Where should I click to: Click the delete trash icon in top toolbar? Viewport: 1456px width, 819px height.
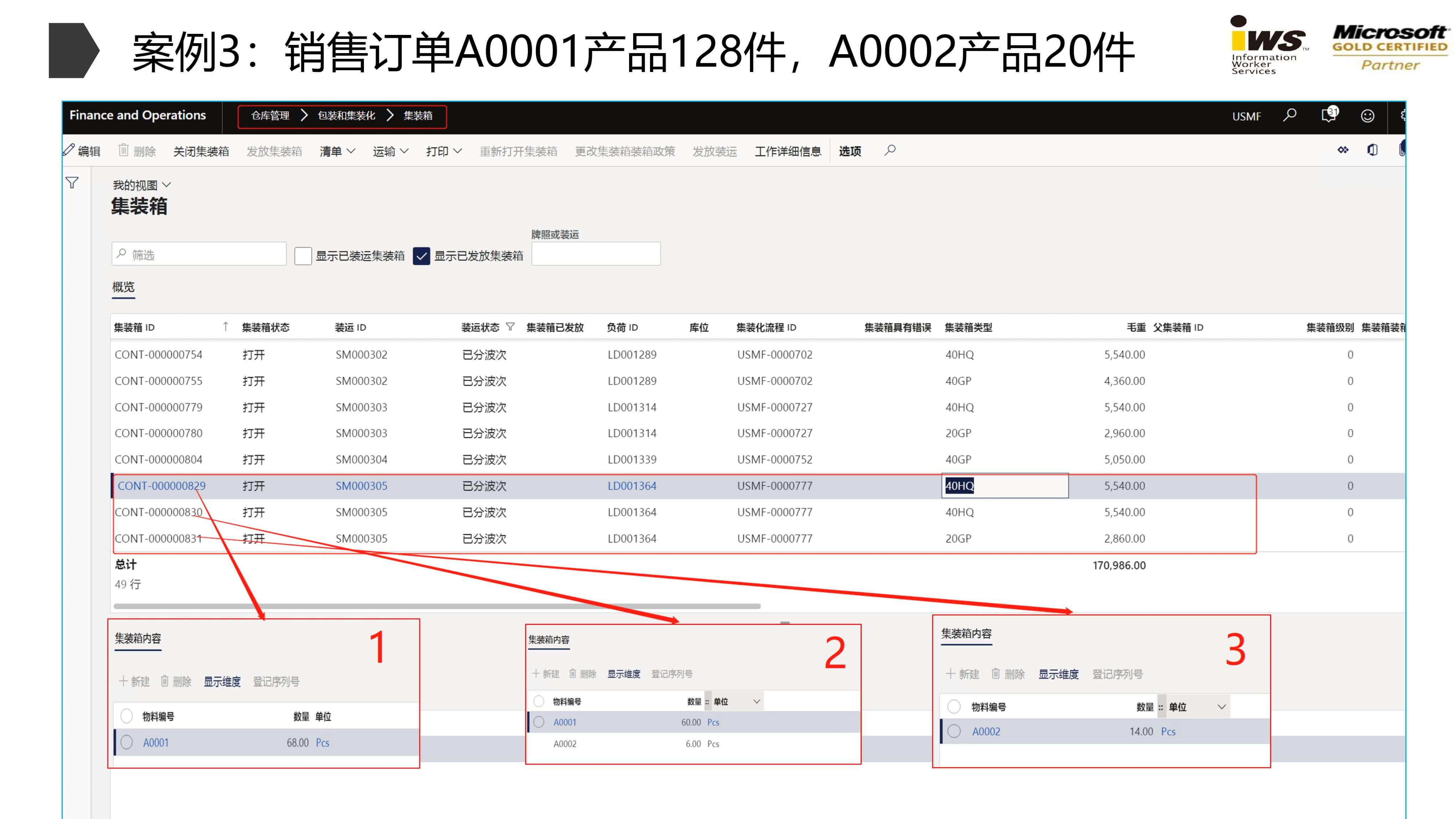123,150
